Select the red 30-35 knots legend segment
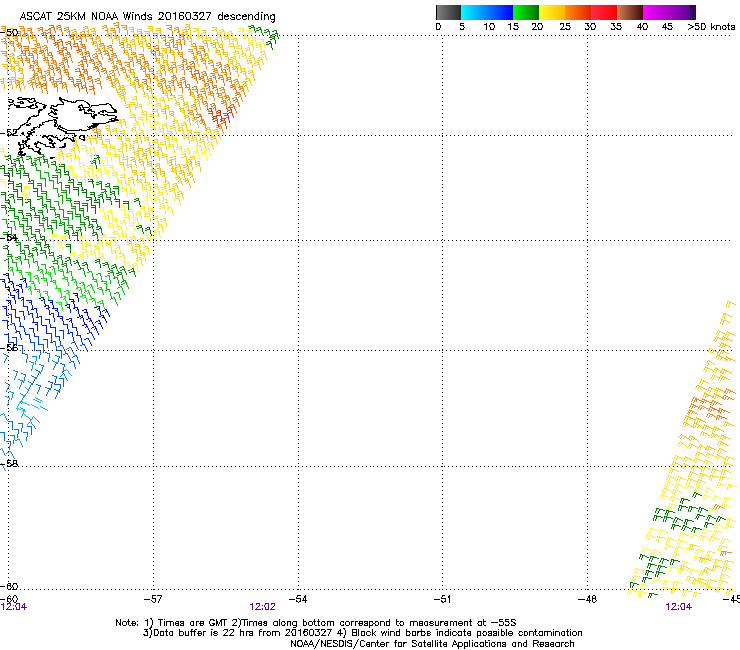740x650 pixels. pos(604,12)
